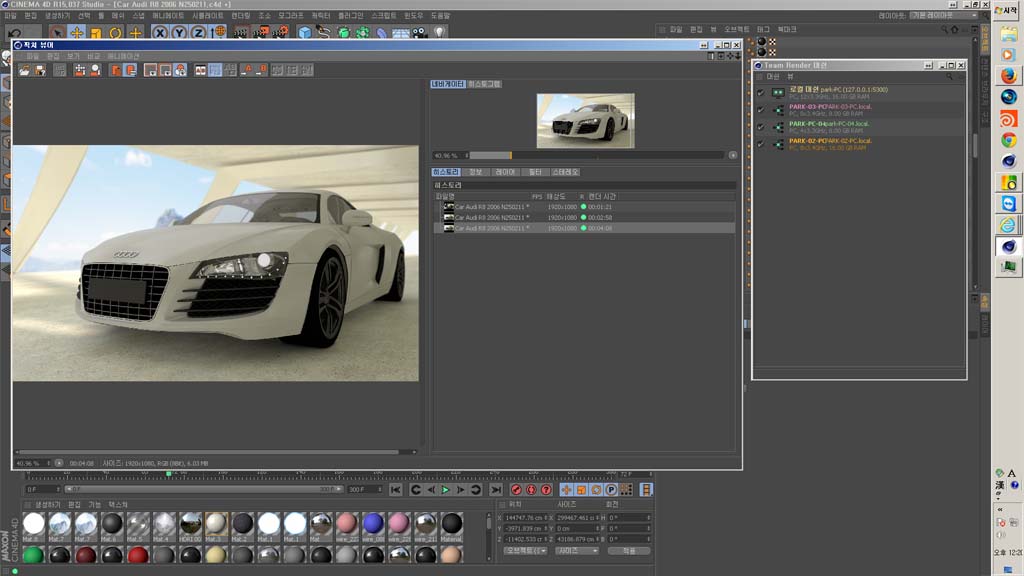Uncheck the PARK-03-PC render client
The width and height of the screenshot is (1024, 576).
(761, 110)
